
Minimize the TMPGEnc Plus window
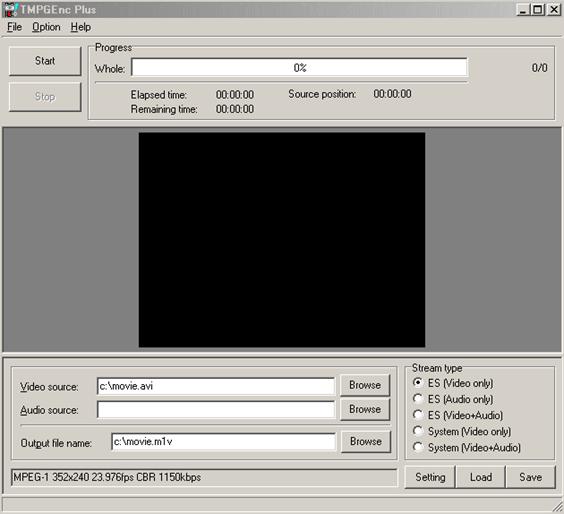[x=523, y=9]
